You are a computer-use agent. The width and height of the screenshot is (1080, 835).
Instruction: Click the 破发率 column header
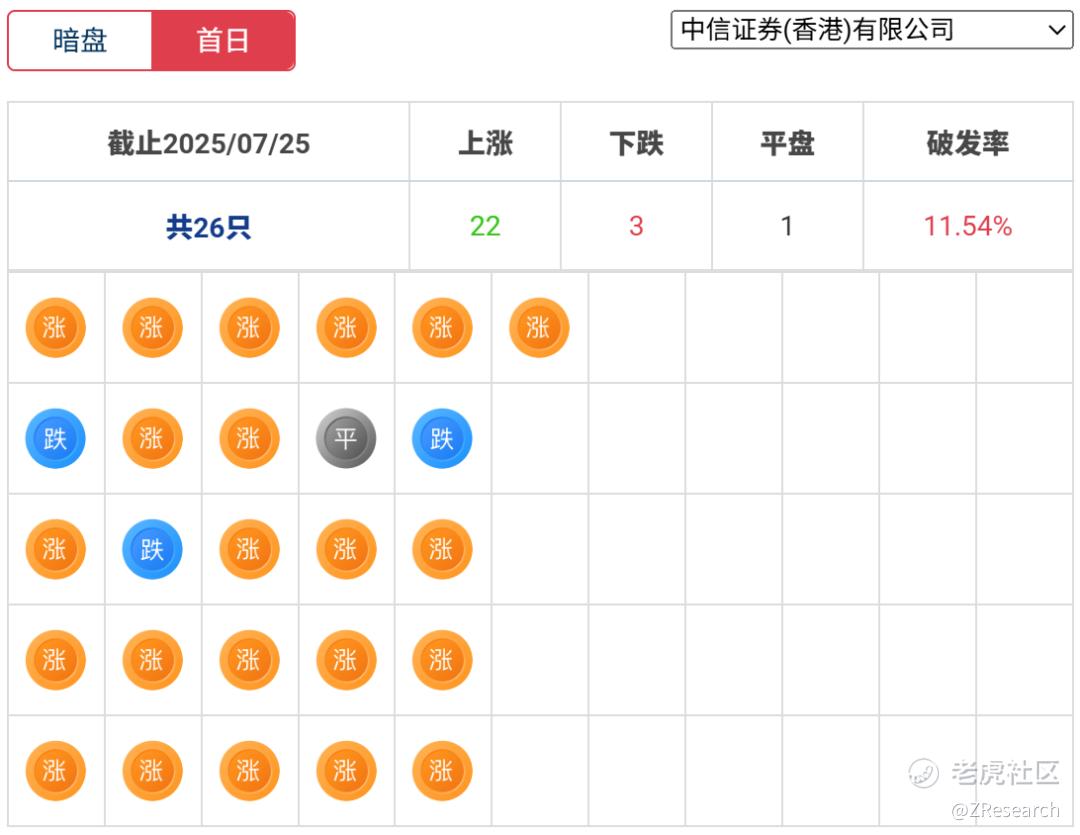click(967, 143)
